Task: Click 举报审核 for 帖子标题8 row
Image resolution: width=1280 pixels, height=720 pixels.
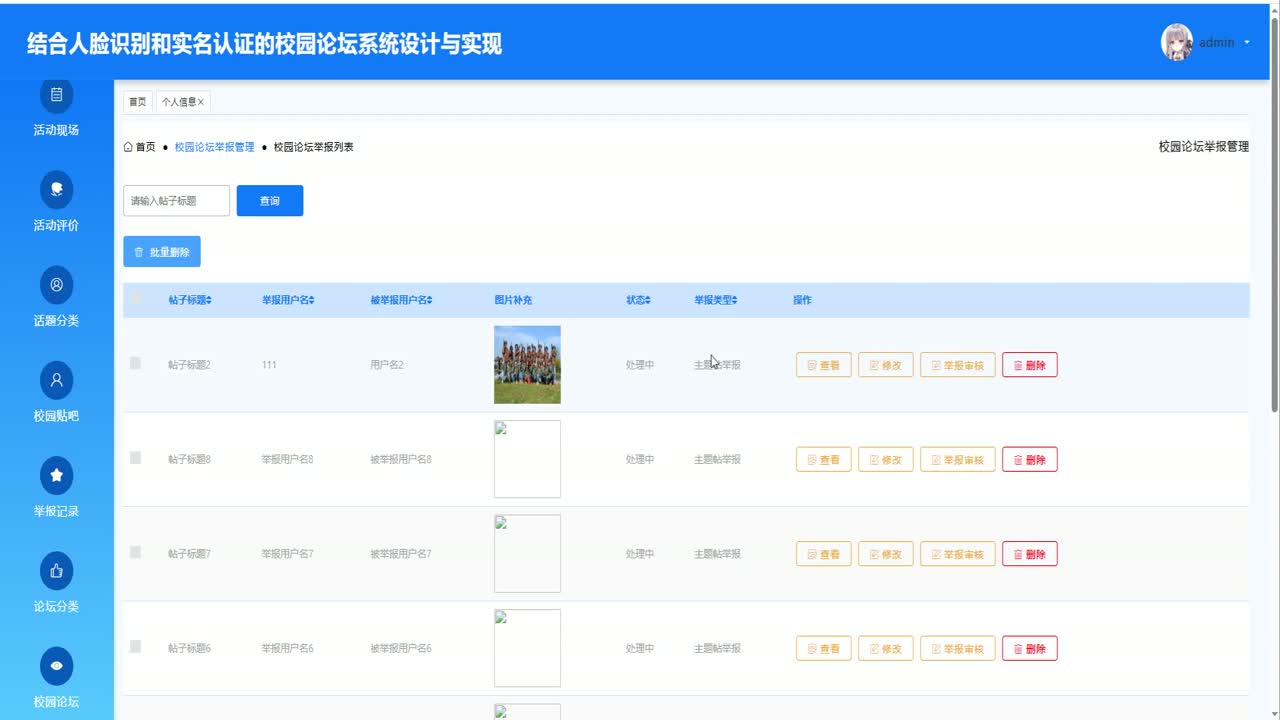Action: click(958, 459)
